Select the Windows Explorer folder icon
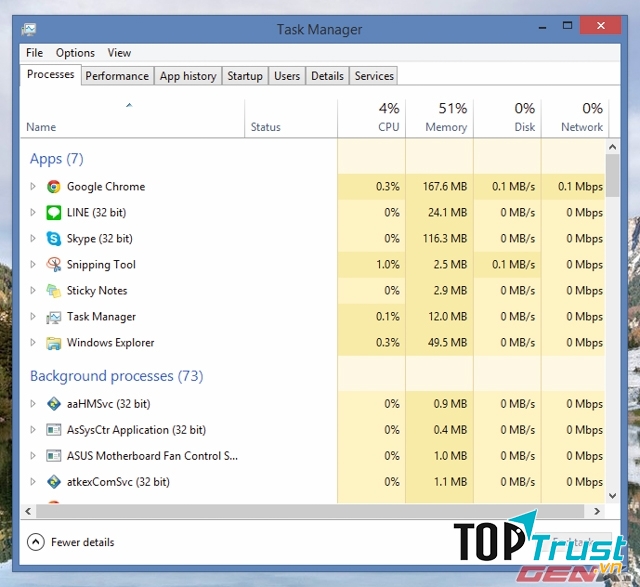 click(x=54, y=343)
